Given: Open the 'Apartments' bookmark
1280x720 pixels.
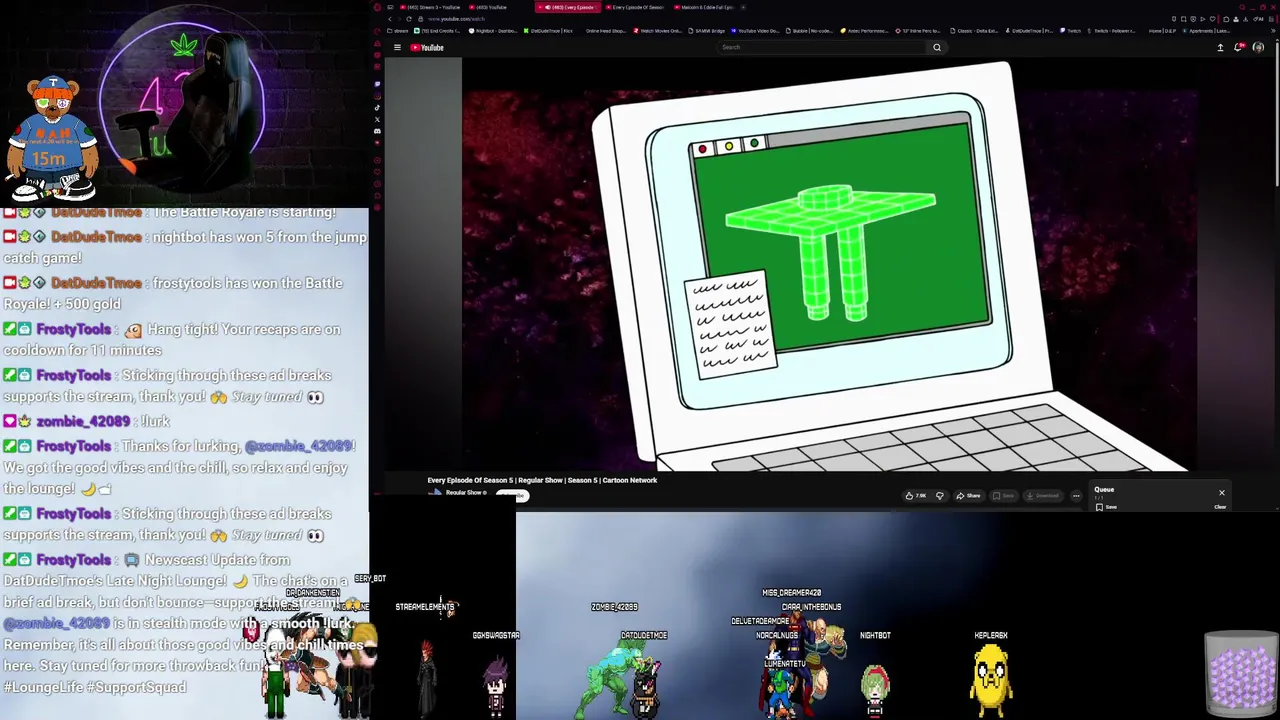Looking at the screenshot, I should [x=1206, y=31].
